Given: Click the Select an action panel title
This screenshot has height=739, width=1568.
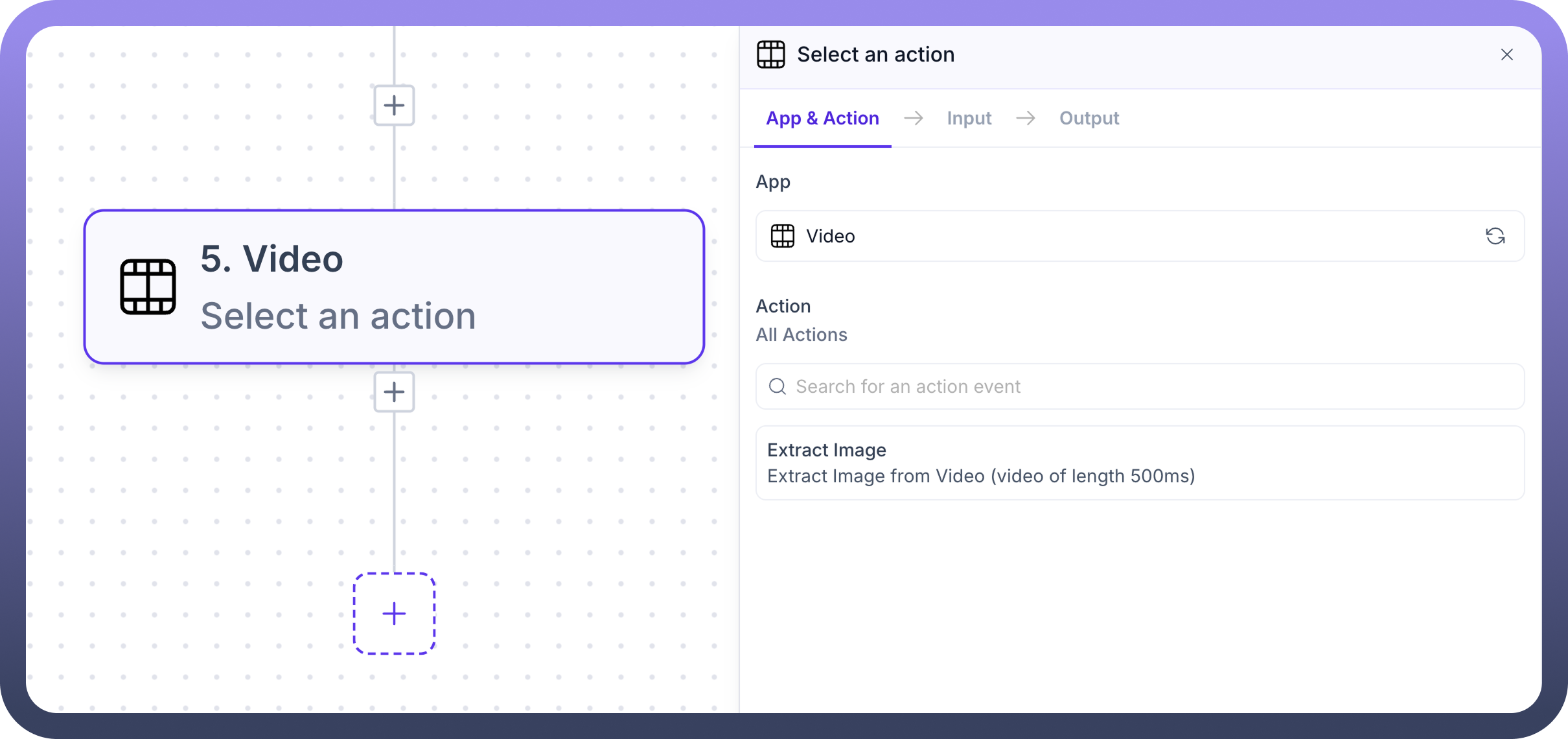Looking at the screenshot, I should [875, 54].
